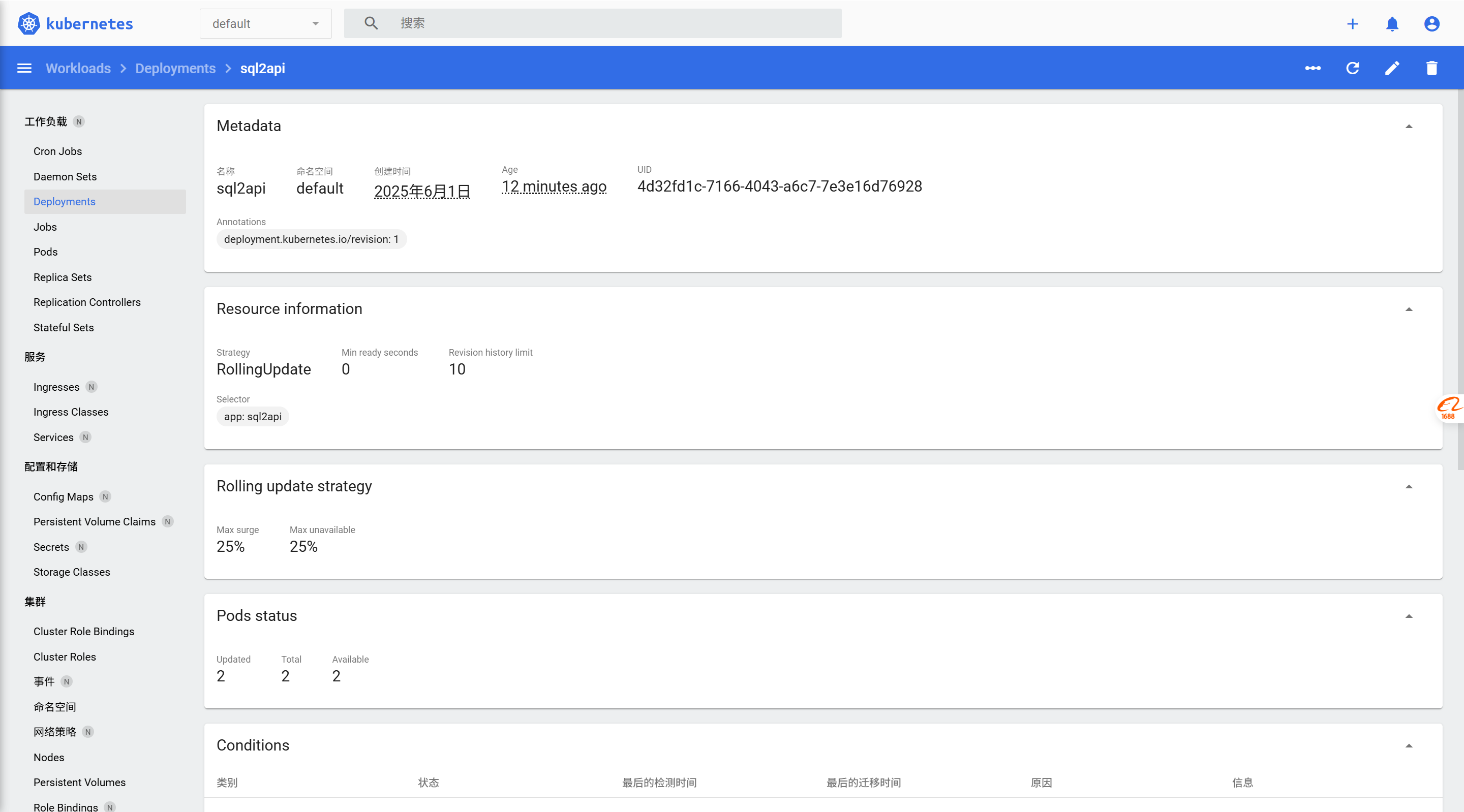Delete the sql2api deployment with the trash icon
This screenshot has width=1464, height=812.
click(x=1431, y=68)
